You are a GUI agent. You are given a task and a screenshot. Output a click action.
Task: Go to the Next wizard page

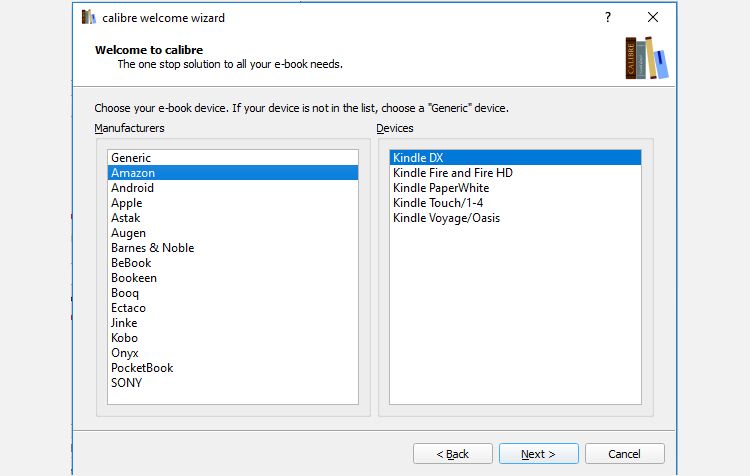[539, 454]
